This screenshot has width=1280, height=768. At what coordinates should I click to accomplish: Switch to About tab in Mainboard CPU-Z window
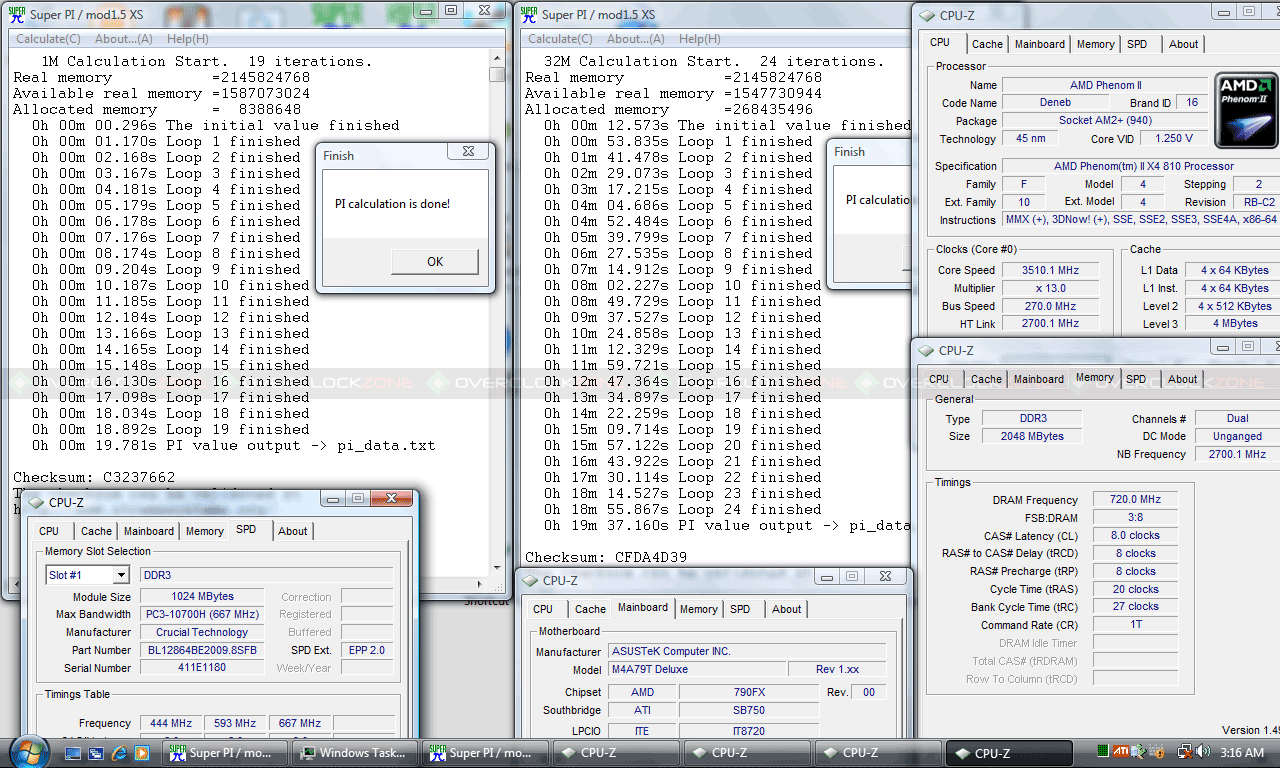pyautogui.click(x=786, y=609)
